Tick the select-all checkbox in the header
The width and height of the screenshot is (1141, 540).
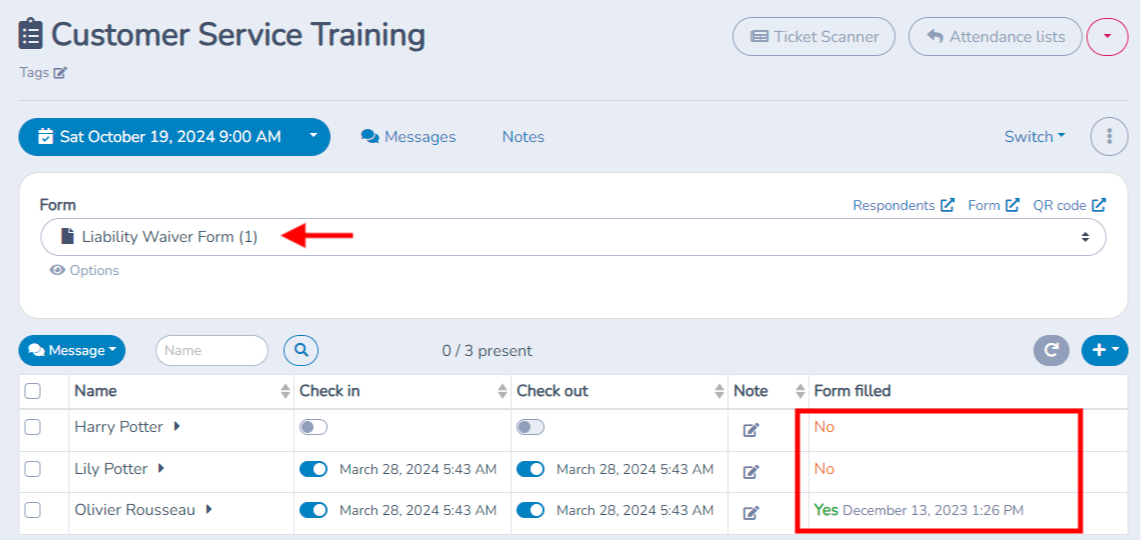pyautogui.click(x=33, y=391)
